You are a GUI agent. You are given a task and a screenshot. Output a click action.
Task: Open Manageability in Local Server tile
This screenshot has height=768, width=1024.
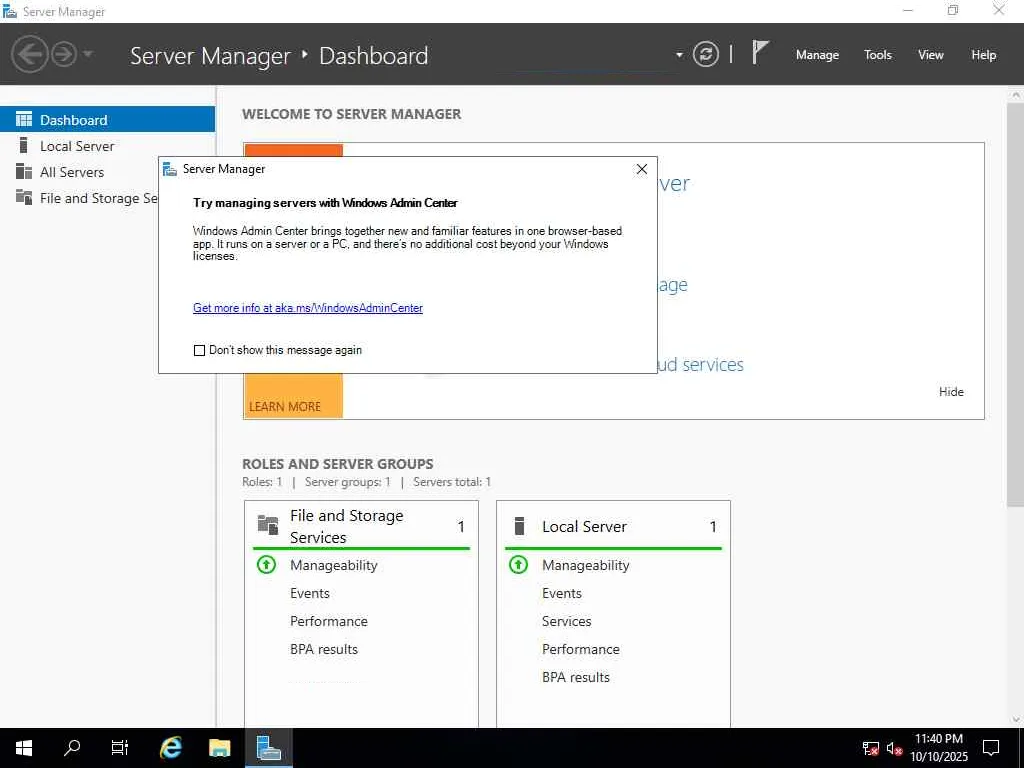click(585, 565)
